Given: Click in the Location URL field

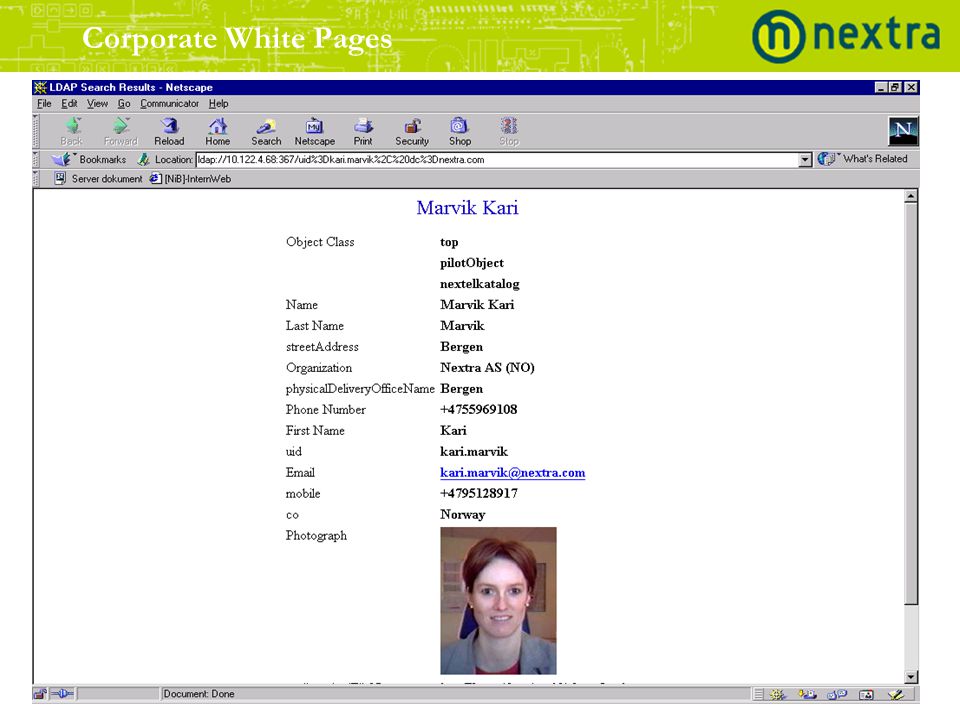Looking at the screenshot, I should 497,160.
